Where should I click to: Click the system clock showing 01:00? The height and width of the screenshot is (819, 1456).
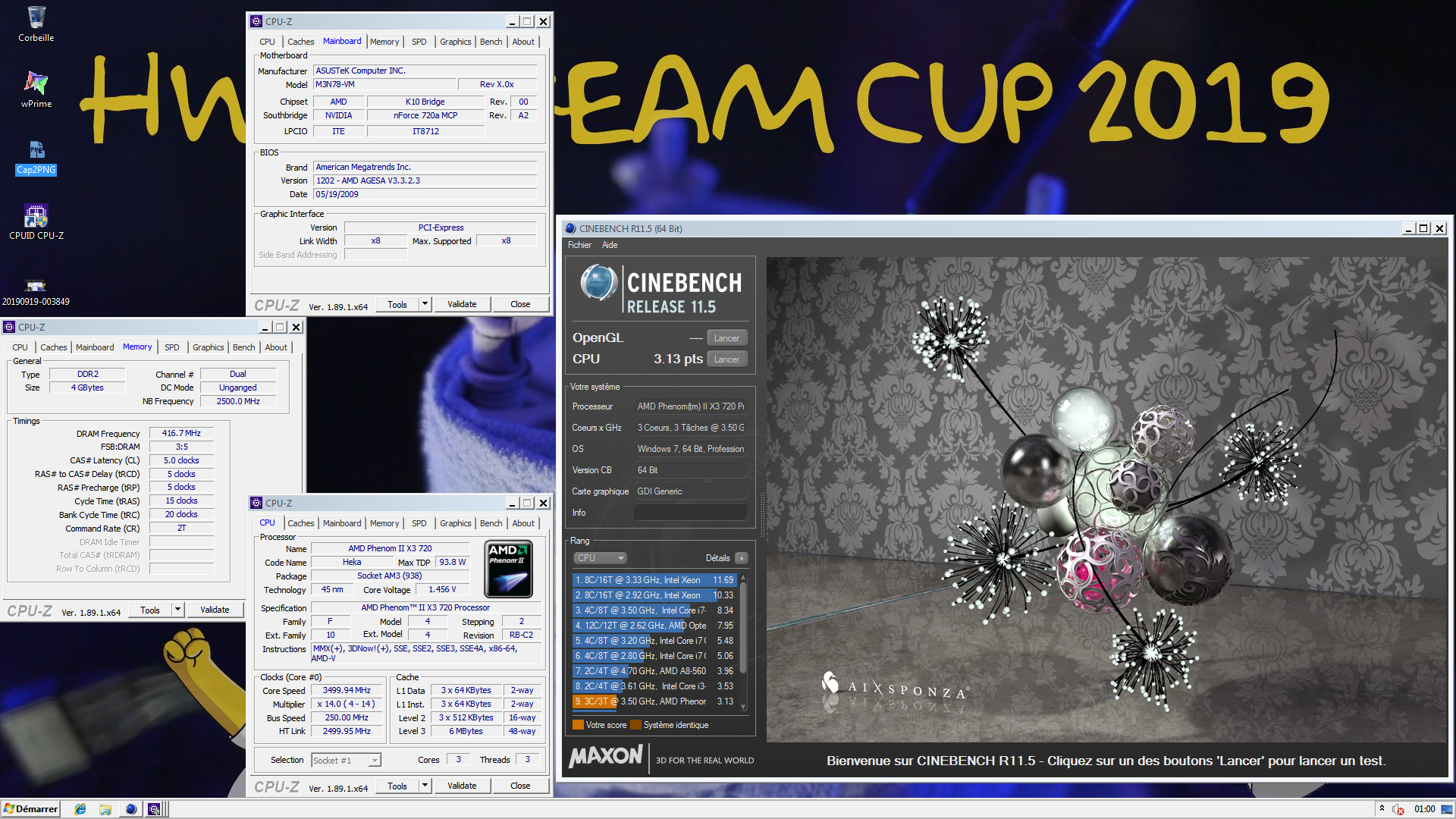[x=1424, y=809]
